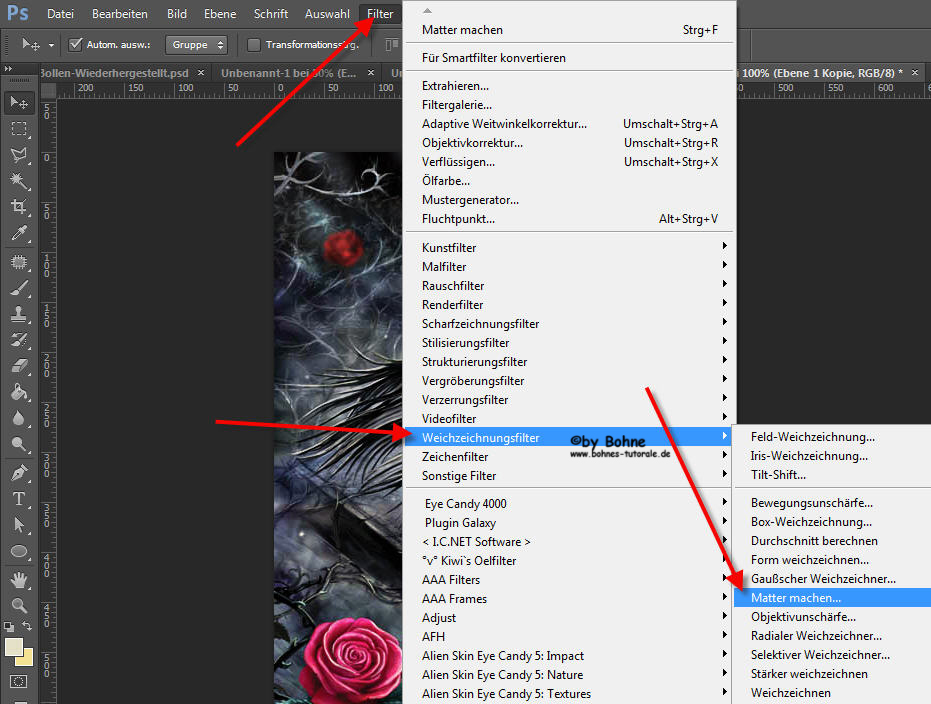
Task: Click Matter machen... in blur submenu
Action: tap(796, 598)
